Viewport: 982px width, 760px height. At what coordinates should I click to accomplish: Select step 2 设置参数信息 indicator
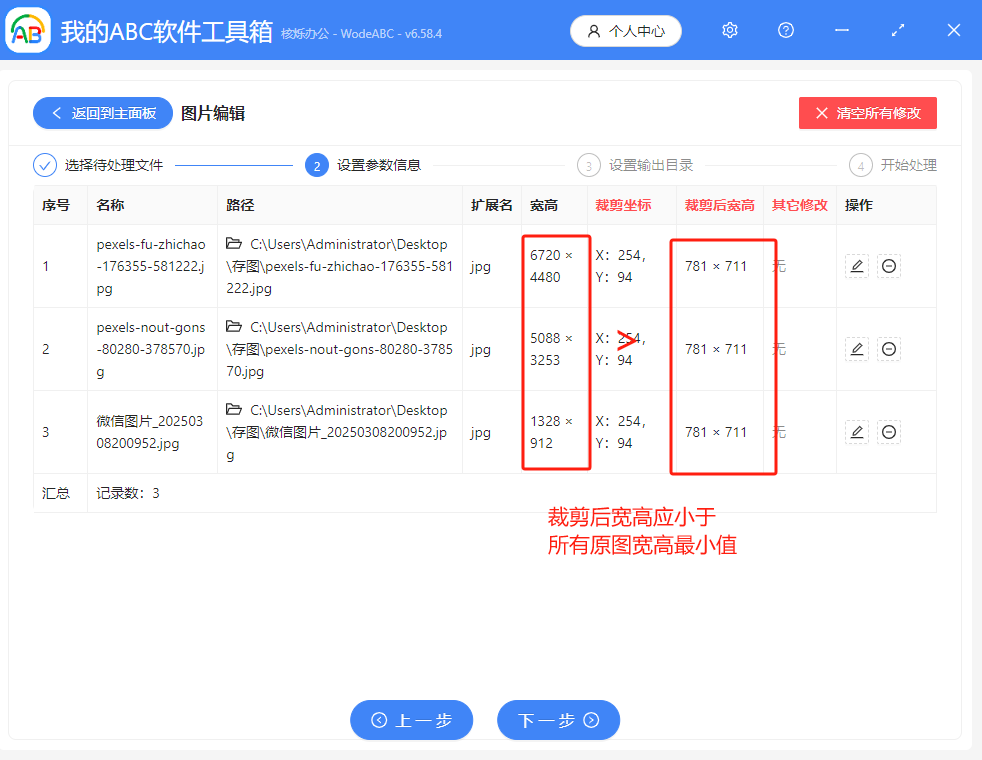click(317, 165)
